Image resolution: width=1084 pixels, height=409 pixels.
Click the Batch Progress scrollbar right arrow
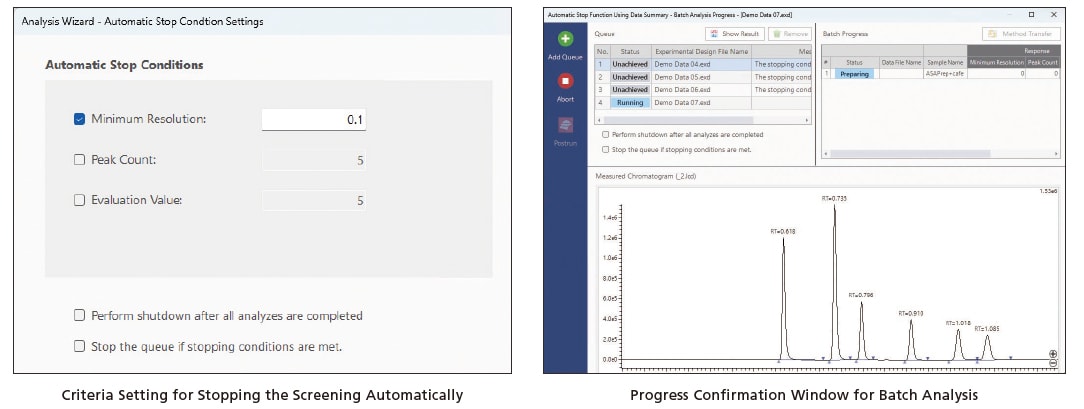click(1056, 154)
